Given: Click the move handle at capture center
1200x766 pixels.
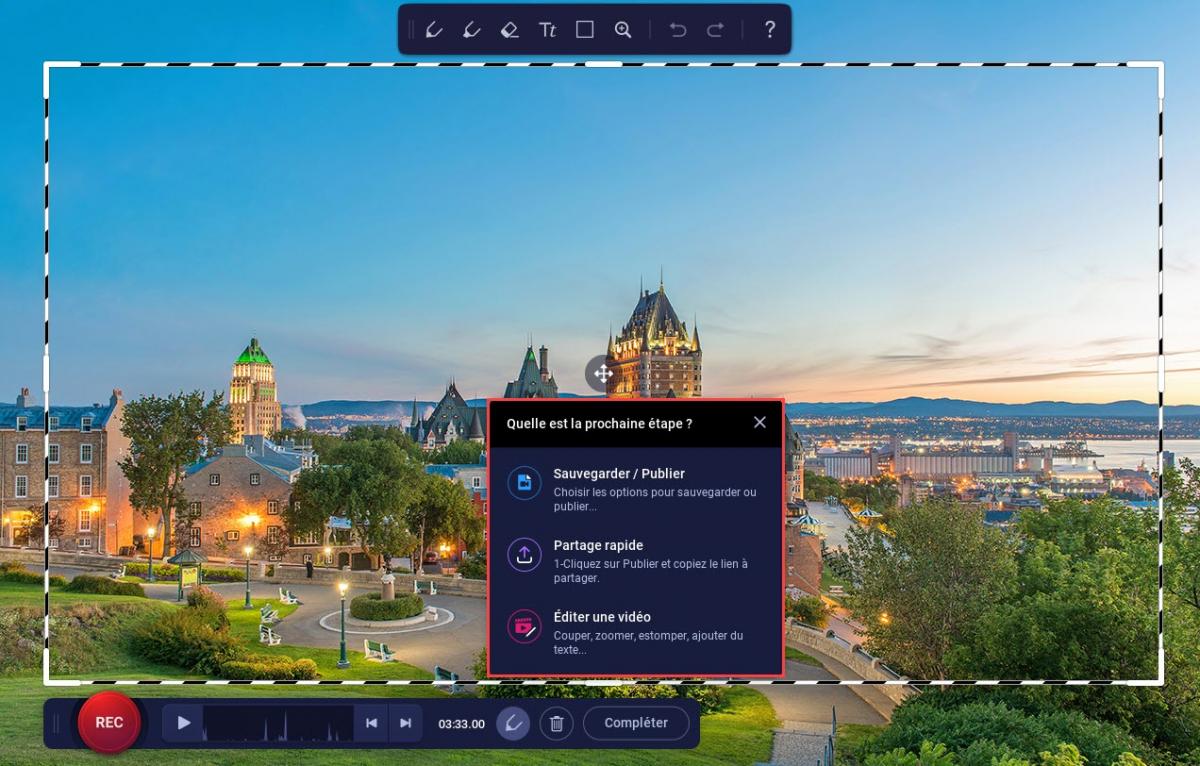Looking at the screenshot, I should click(602, 373).
